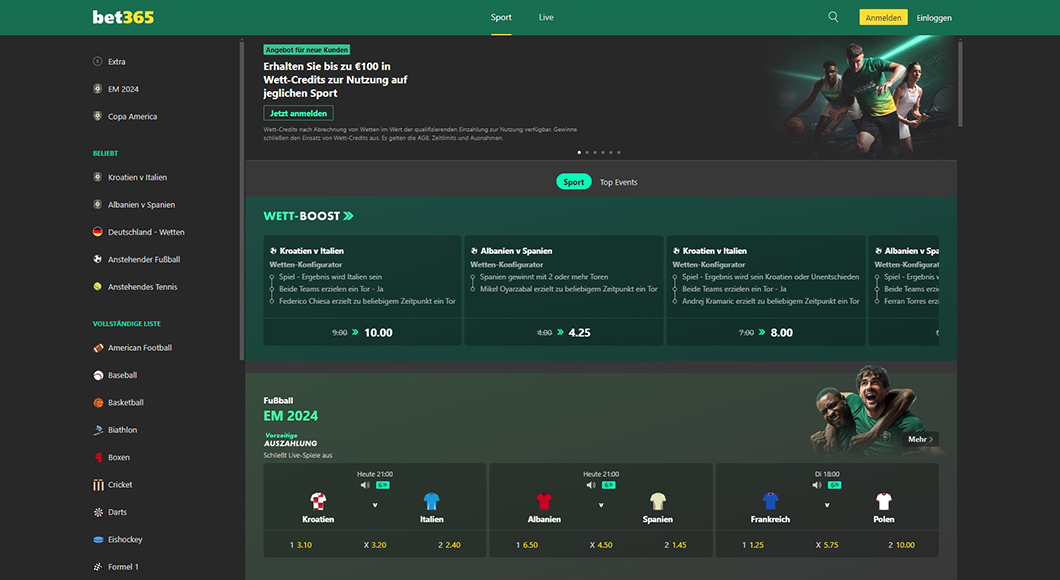The width and height of the screenshot is (1060, 580).
Task: Open the Live tab in header
Action: tap(546, 18)
